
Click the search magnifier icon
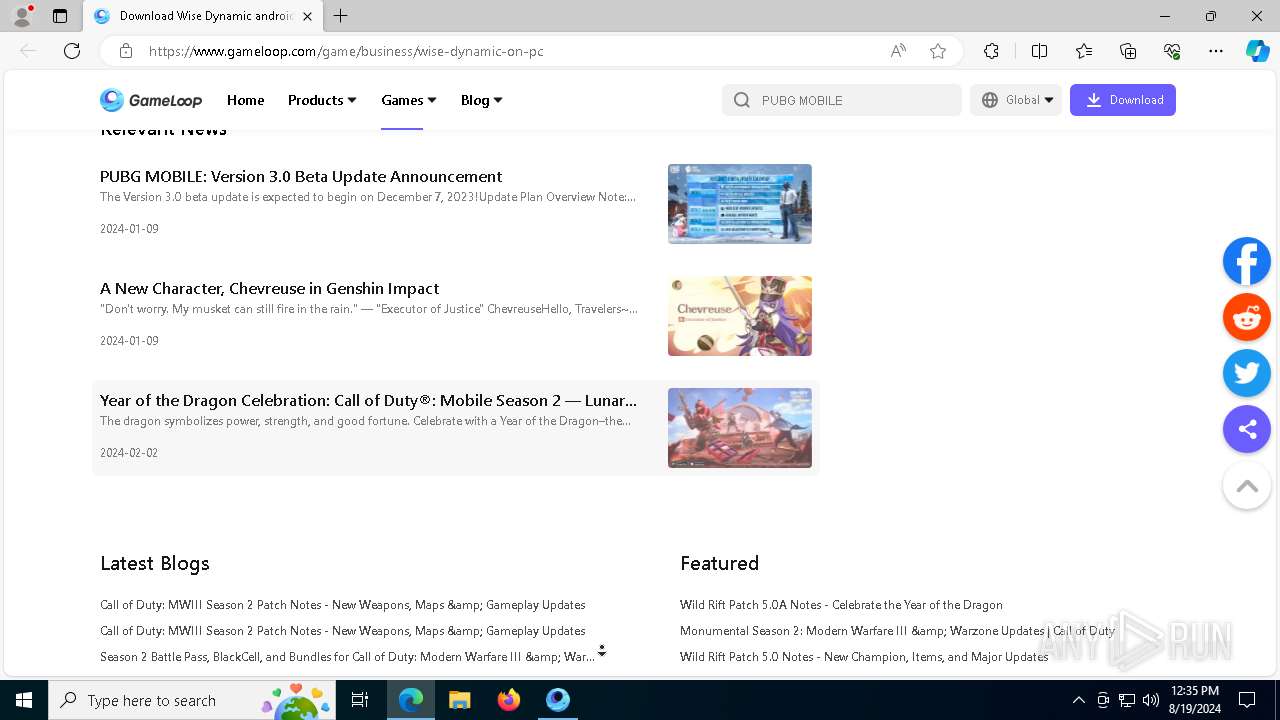[741, 100]
